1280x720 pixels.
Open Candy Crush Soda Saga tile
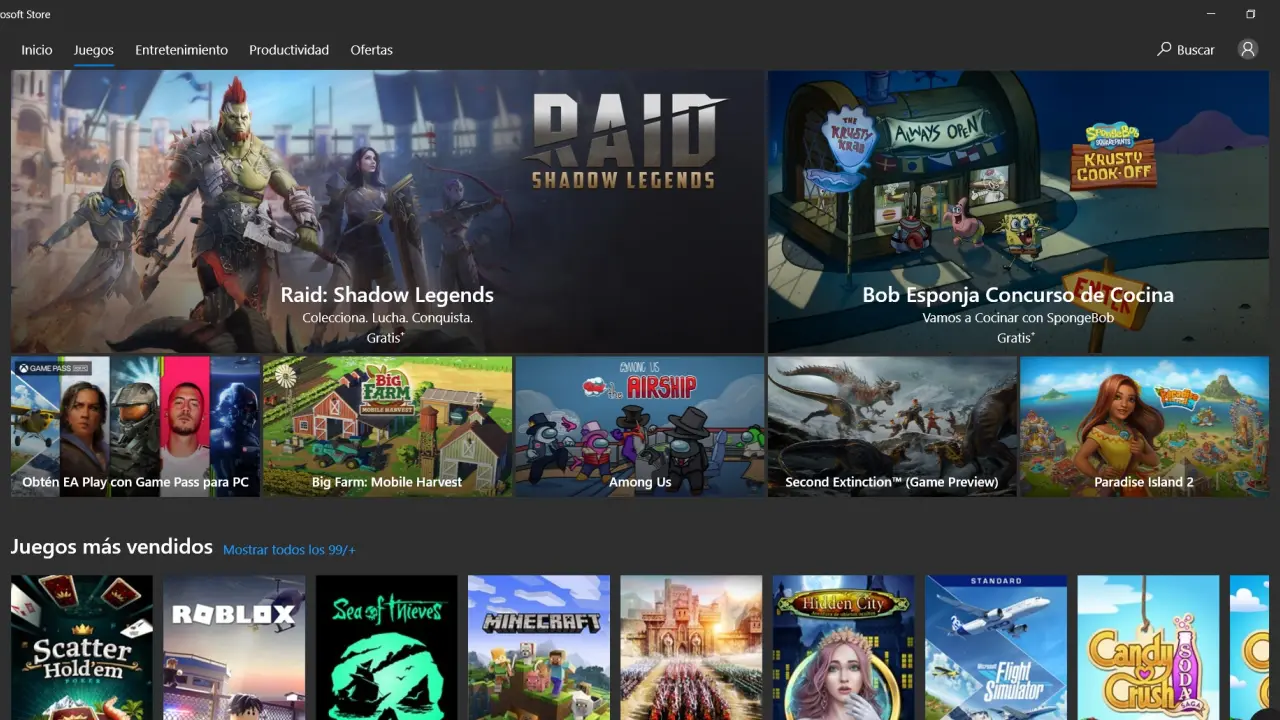coord(1148,646)
